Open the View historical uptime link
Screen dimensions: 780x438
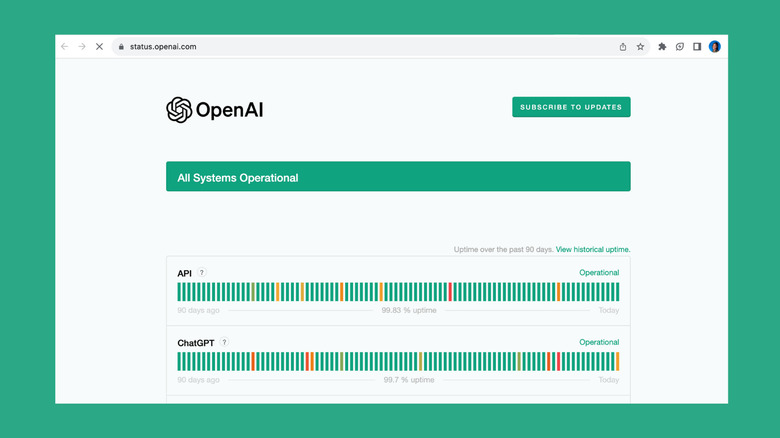pos(593,249)
